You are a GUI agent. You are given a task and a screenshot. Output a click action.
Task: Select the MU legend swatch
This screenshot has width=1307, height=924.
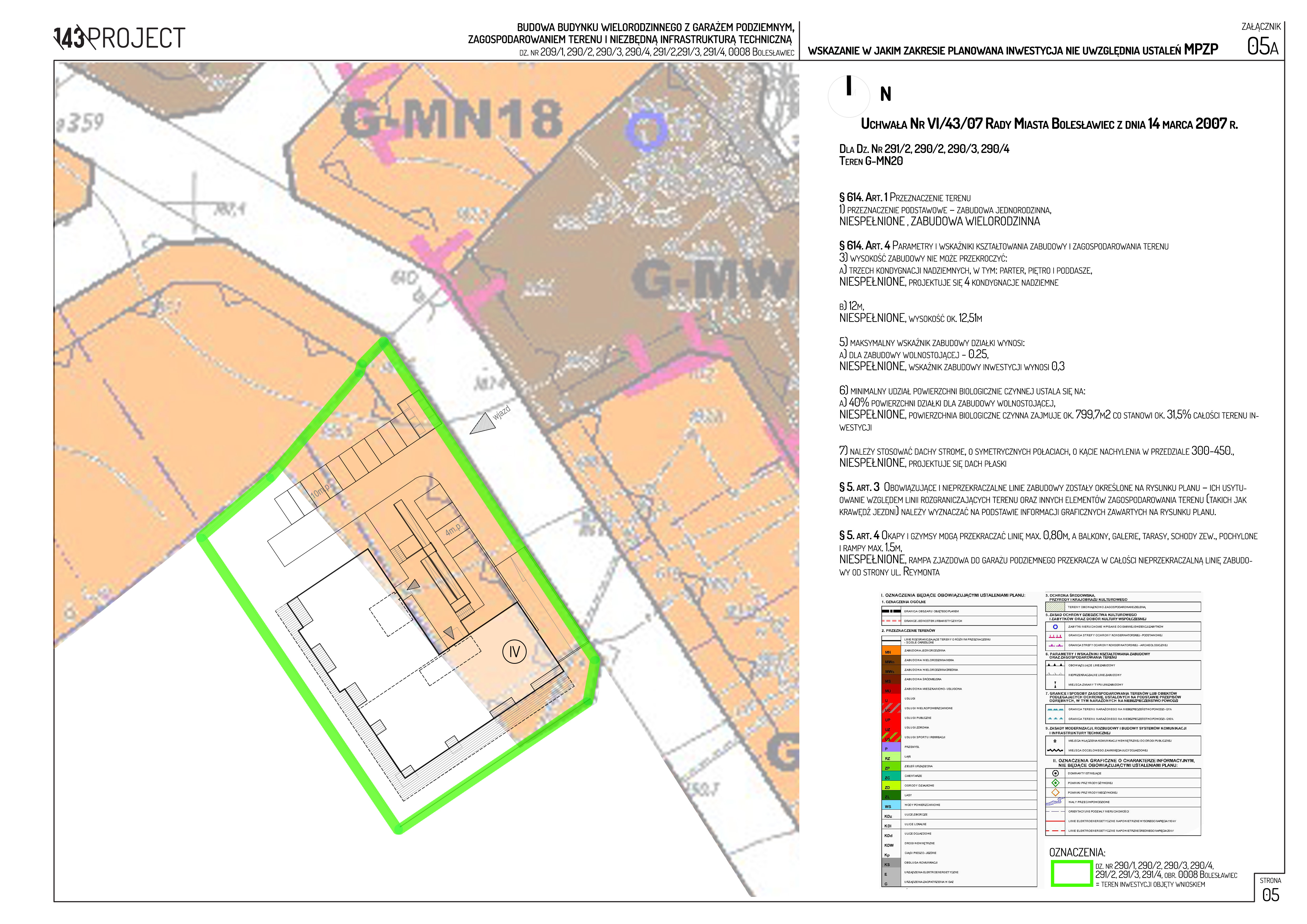892,689
